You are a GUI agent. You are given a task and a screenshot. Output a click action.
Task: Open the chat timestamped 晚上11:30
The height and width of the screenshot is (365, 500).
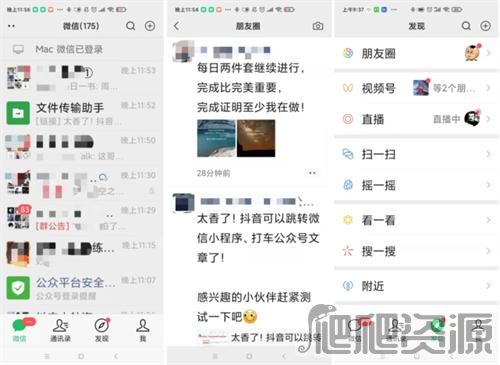pos(82,183)
